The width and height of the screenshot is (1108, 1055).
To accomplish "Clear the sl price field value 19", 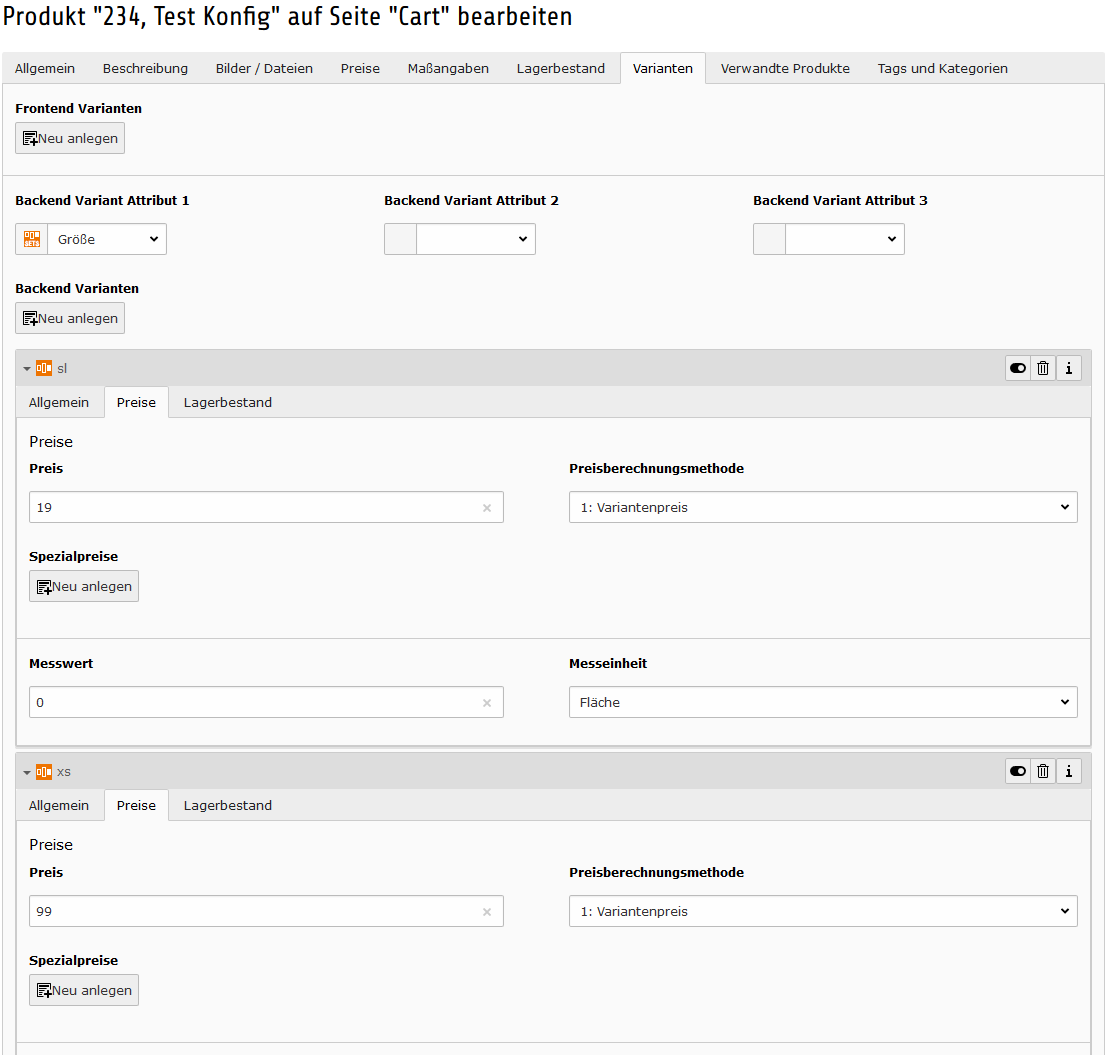I will point(487,508).
